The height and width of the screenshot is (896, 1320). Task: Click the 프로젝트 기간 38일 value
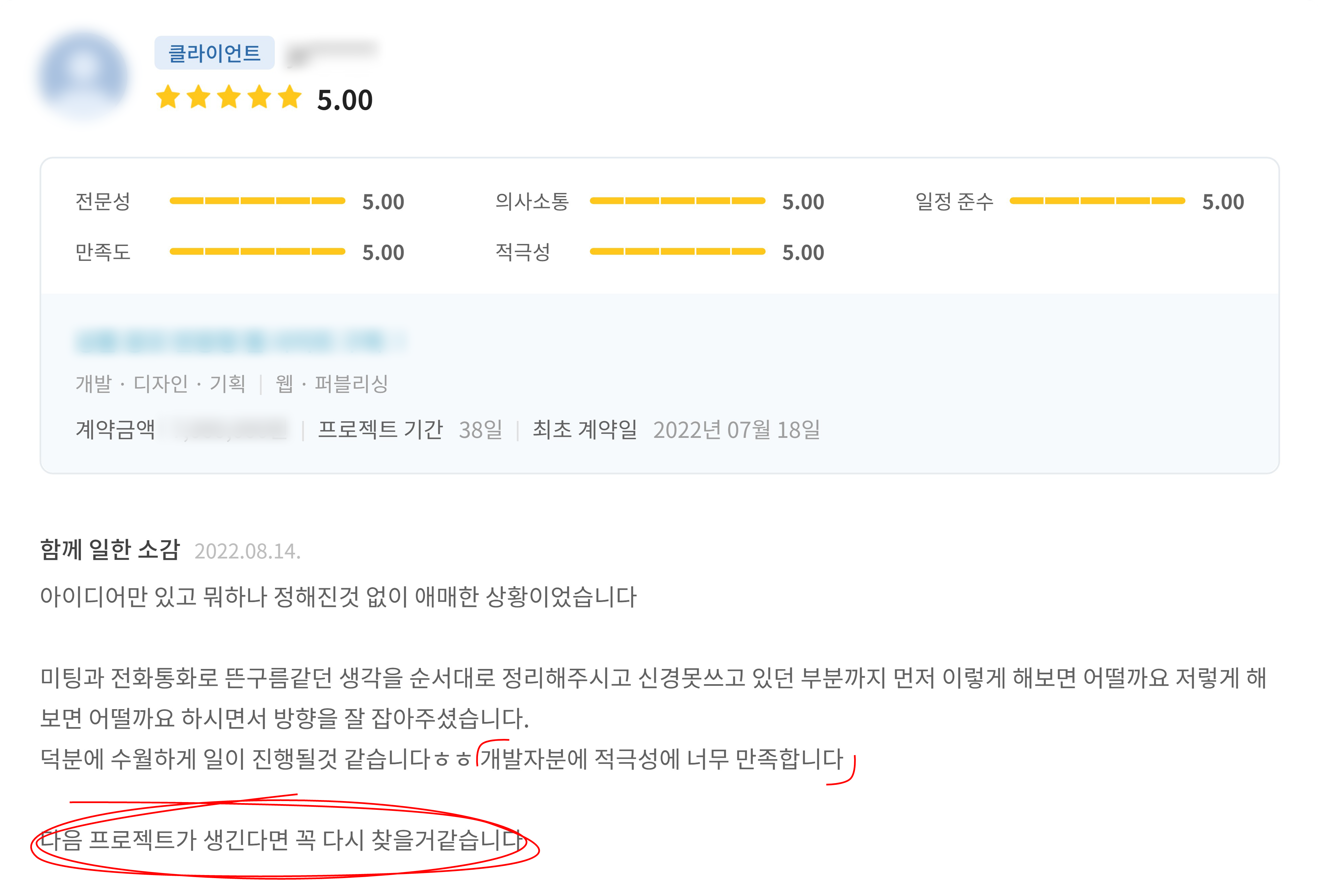tap(481, 430)
